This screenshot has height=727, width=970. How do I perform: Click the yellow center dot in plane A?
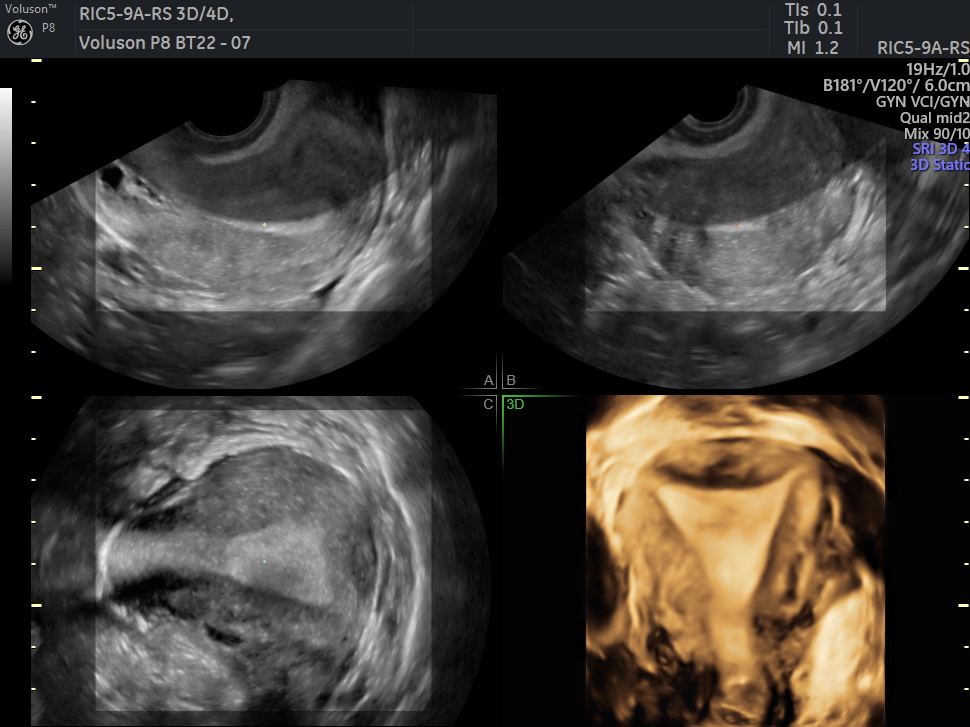tap(264, 225)
